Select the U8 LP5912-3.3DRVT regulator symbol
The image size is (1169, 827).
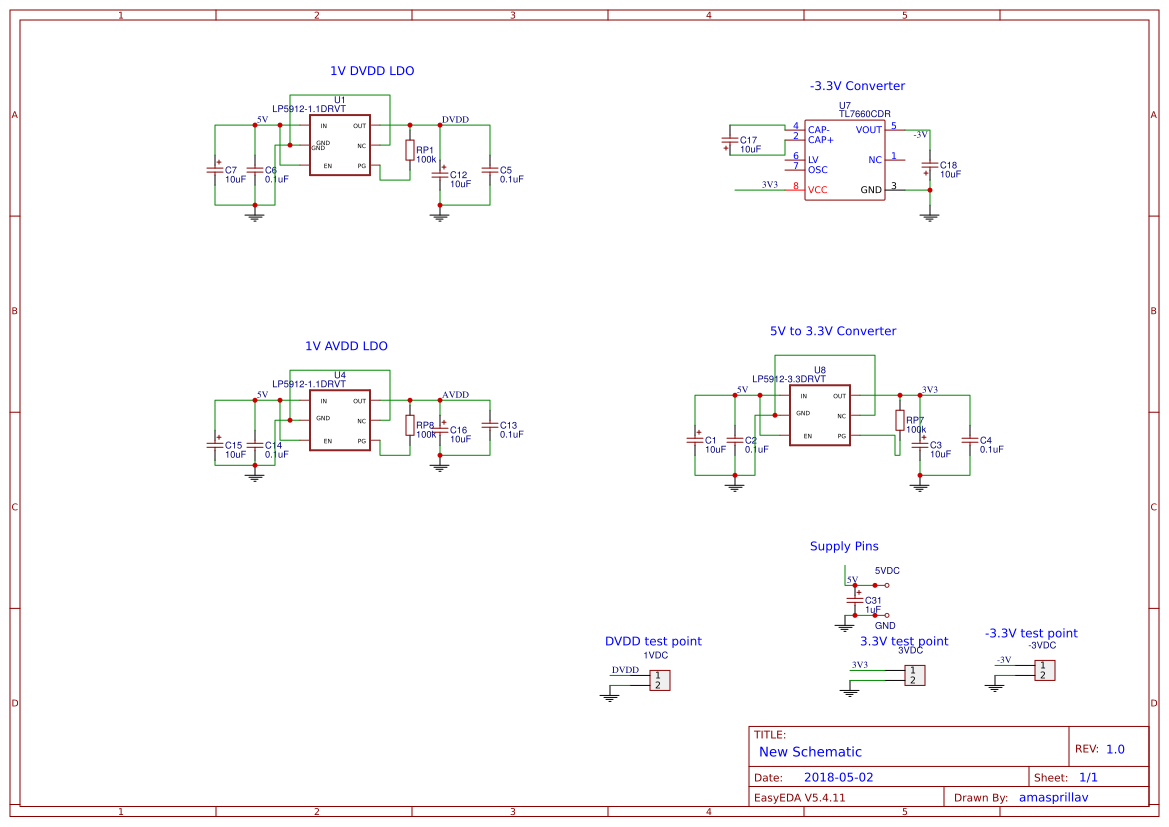tap(820, 415)
